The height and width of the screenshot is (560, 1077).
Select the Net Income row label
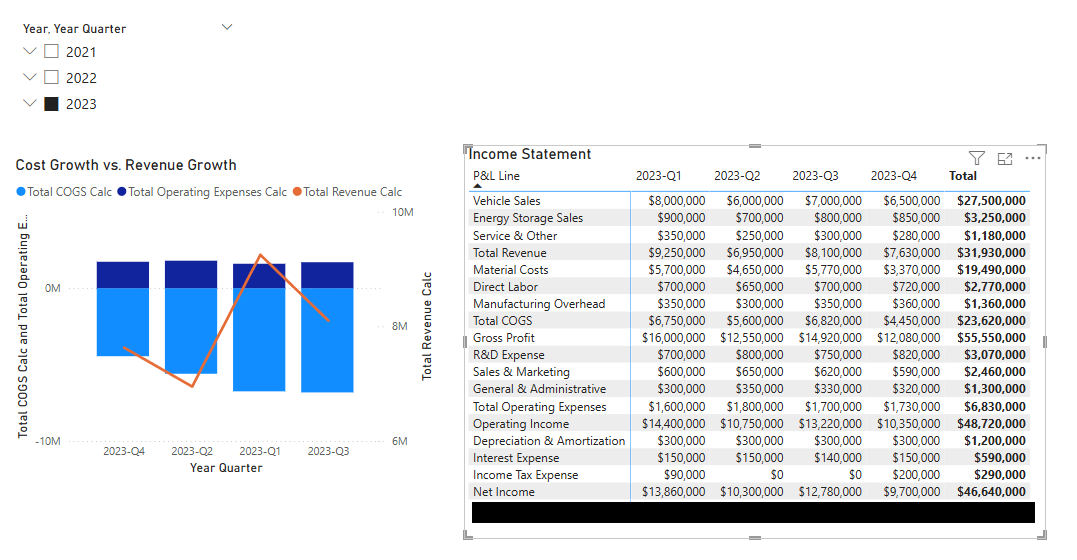pyautogui.click(x=503, y=492)
